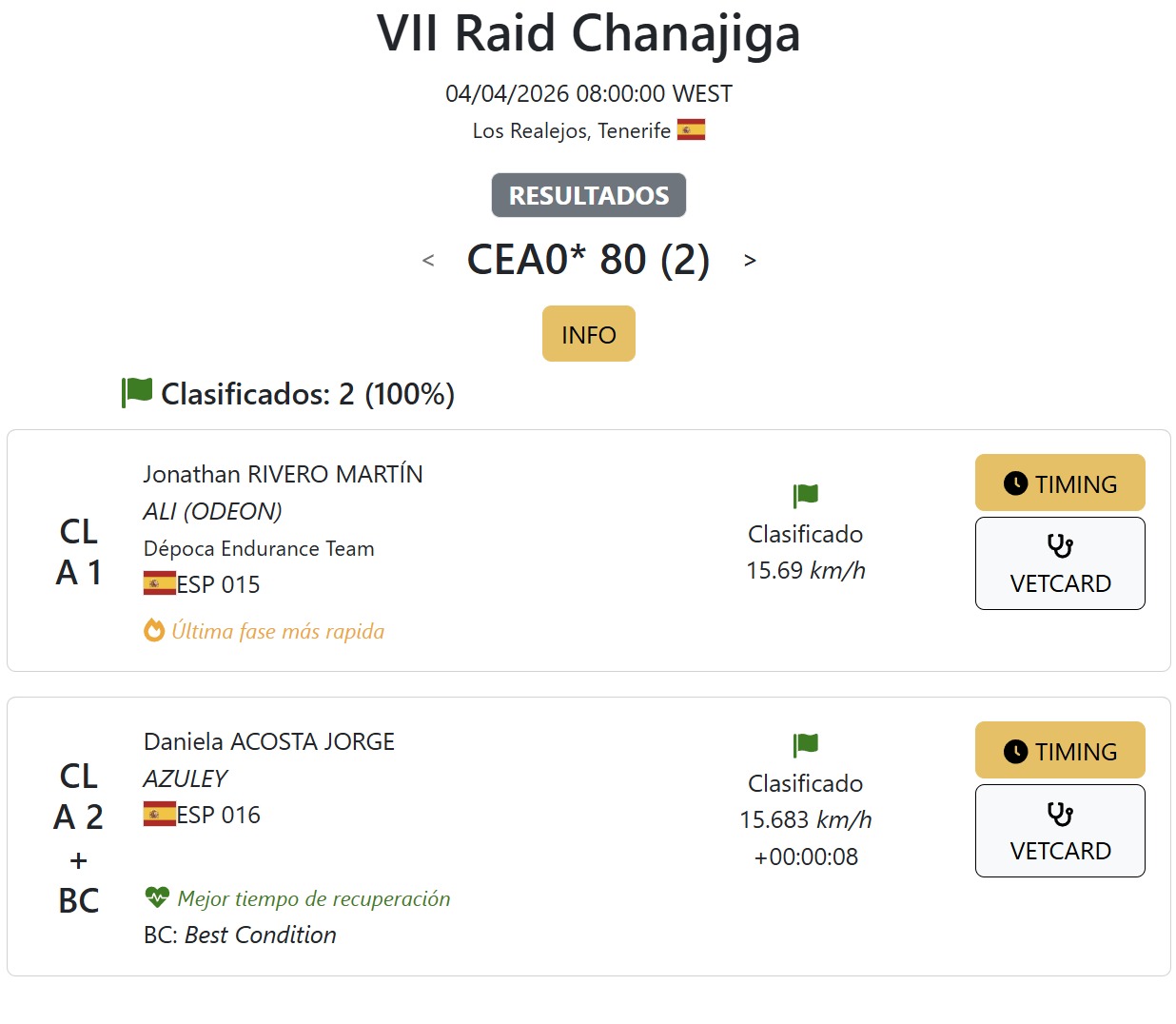Screen dimensions: 1176x1024
Task: Open TIMING for Daniela Acosta Jorge
Action: click(1060, 751)
